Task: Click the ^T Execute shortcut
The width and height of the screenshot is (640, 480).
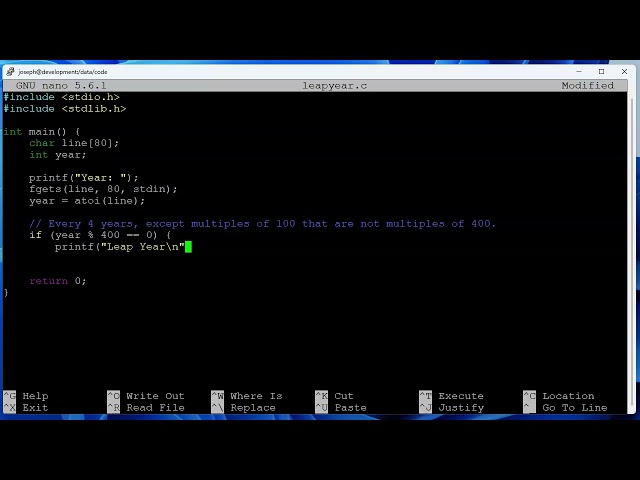Action: [x=451, y=396]
